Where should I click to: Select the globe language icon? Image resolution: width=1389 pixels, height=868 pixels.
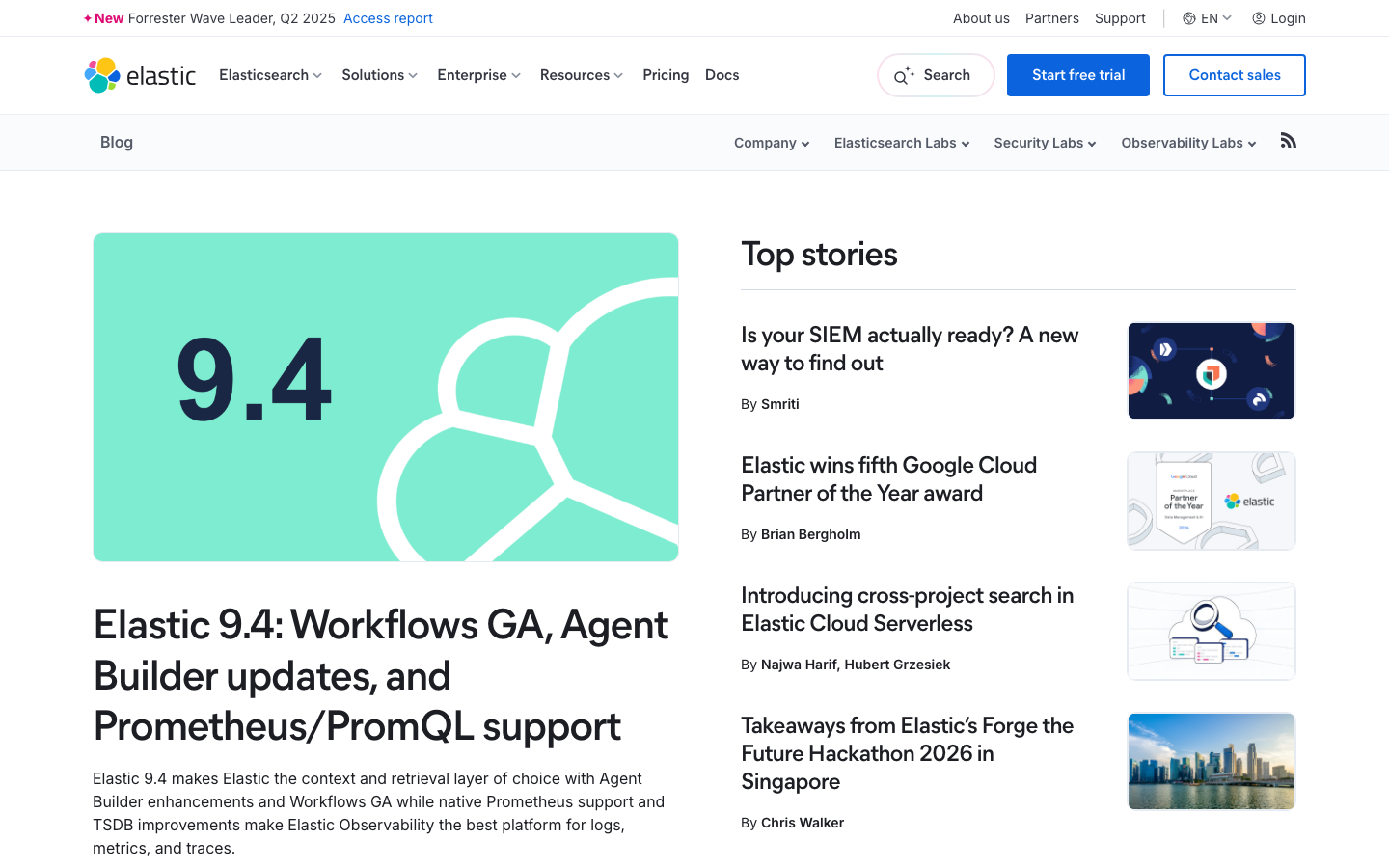point(1189,18)
